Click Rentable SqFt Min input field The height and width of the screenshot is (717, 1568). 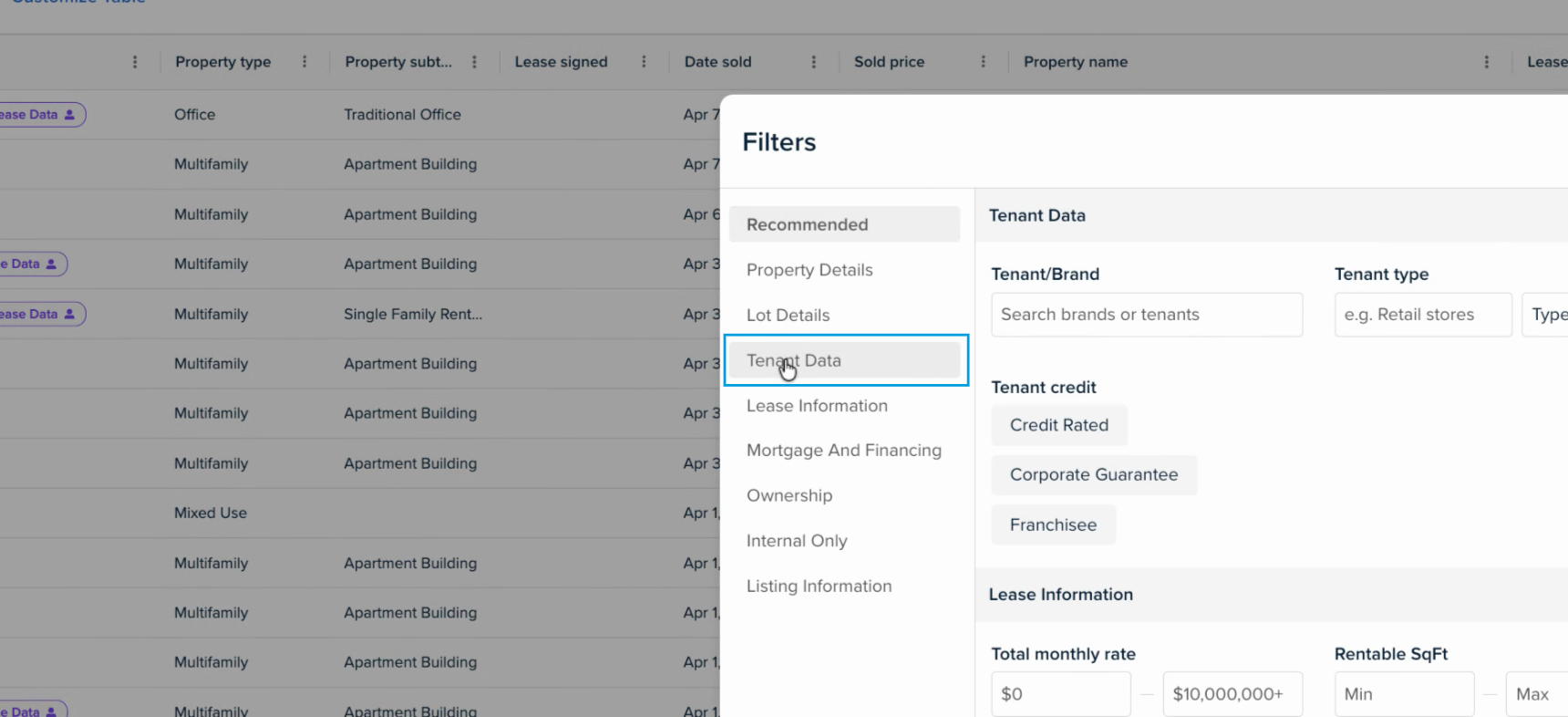coord(1403,694)
